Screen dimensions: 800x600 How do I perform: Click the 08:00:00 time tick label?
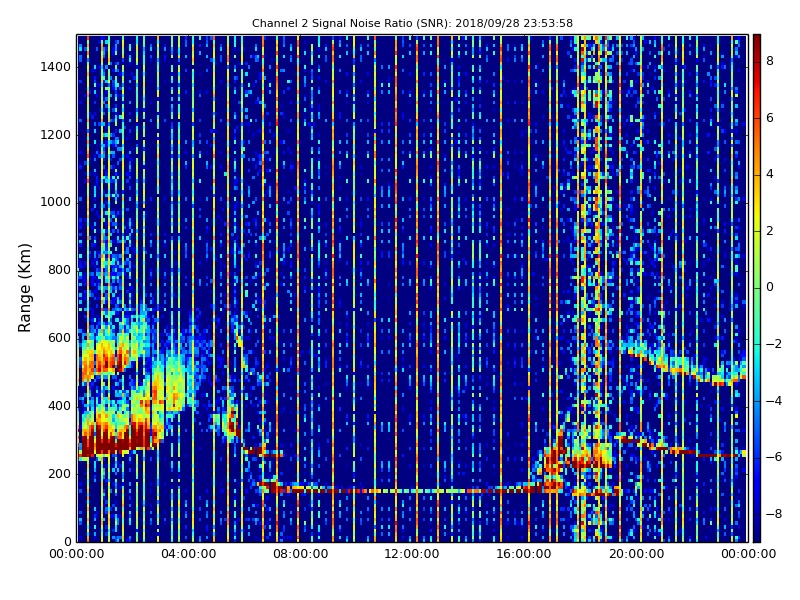301,554
